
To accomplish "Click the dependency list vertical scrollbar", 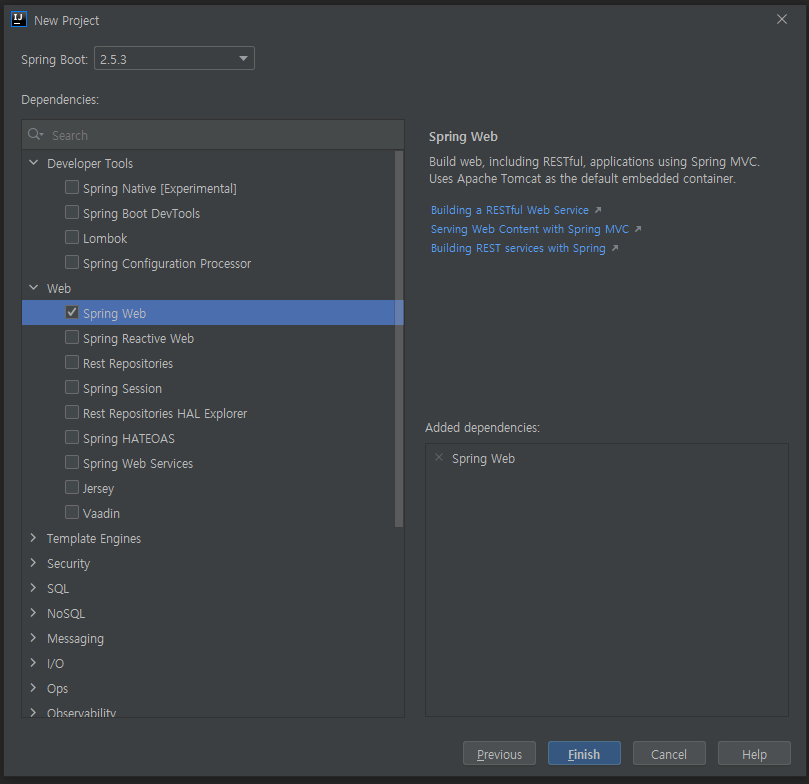I will (x=399, y=339).
